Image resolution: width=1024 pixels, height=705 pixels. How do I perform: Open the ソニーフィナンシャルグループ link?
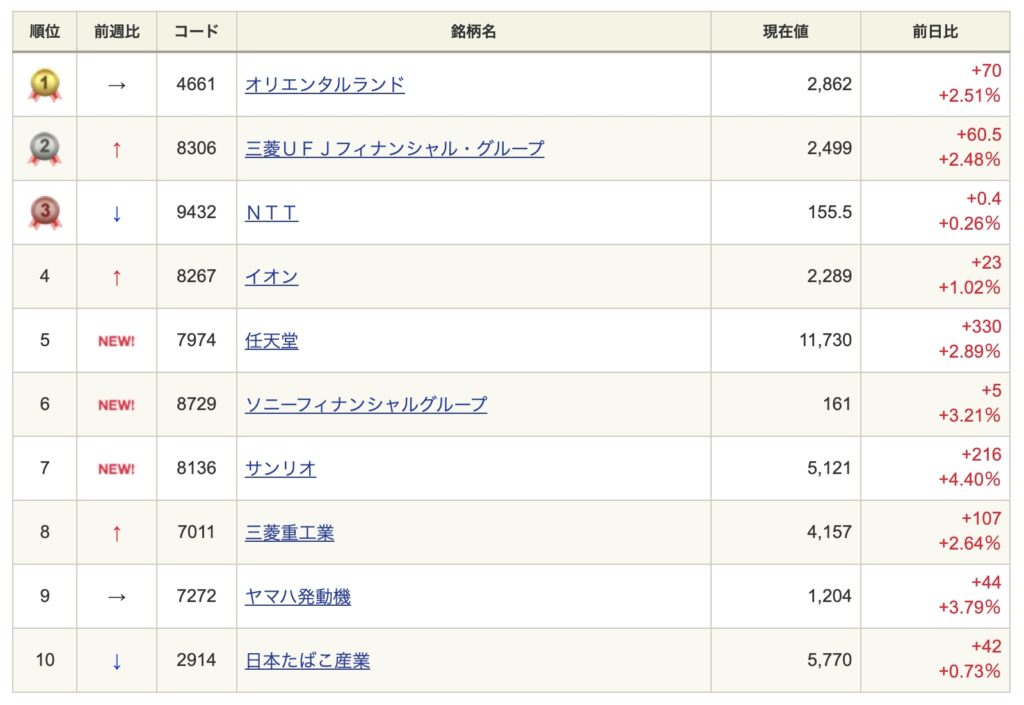pos(366,405)
